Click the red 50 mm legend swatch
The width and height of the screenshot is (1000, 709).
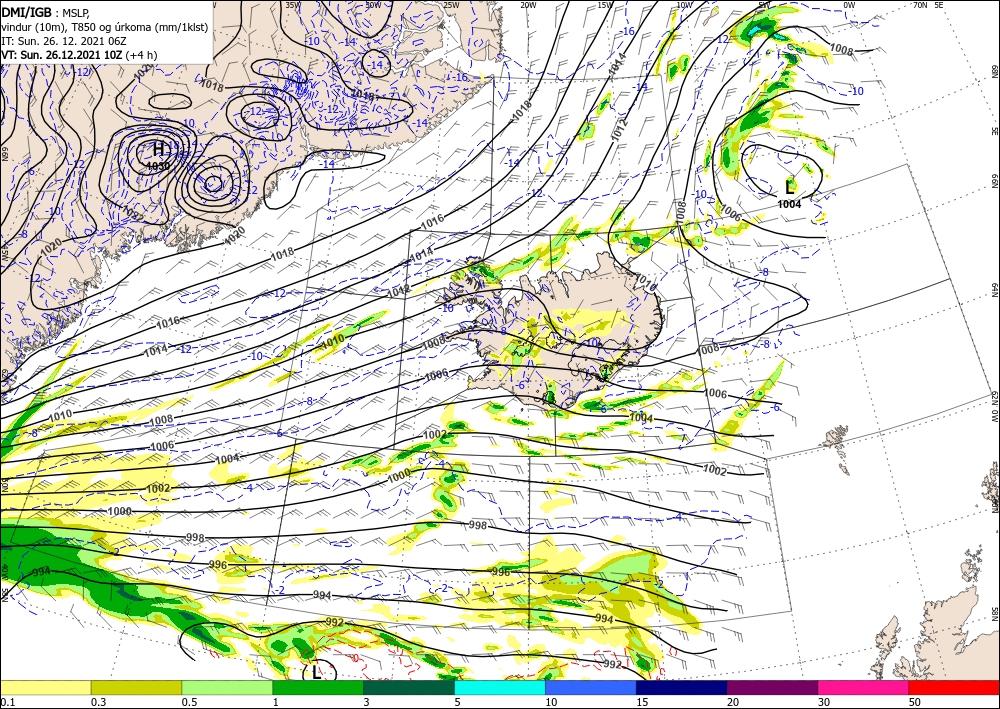(x=954, y=687)
